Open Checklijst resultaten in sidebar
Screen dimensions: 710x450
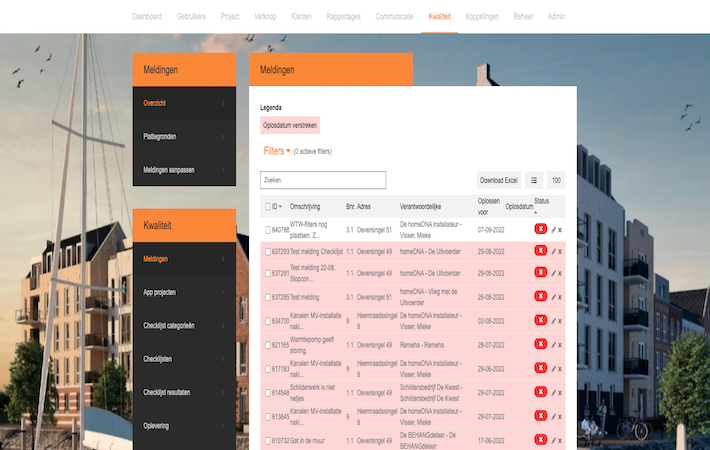click(x=184, y=393)
